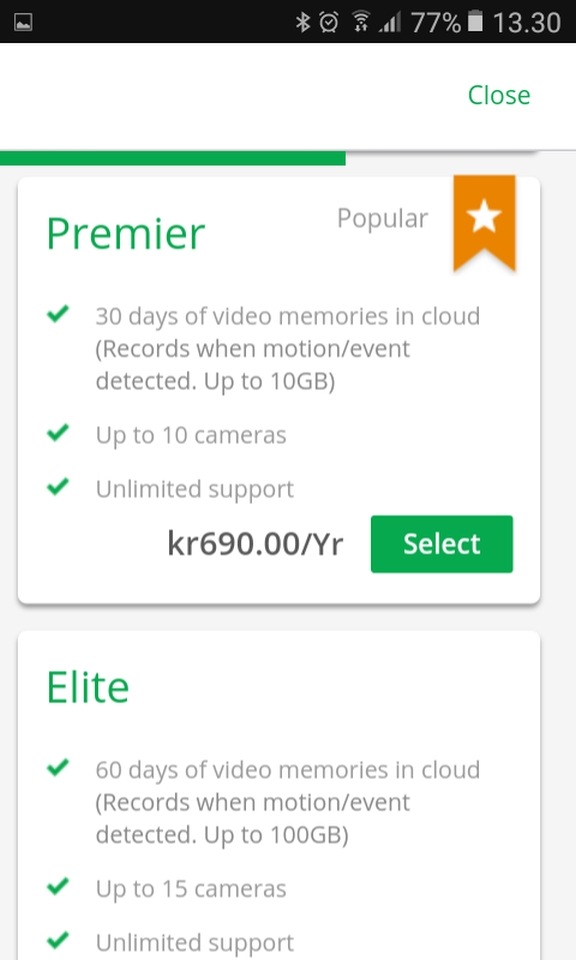Image resolution: width=576 pixels, height=960 pixels.
Task: Tap the image notification icon
Action: (23, 23)
